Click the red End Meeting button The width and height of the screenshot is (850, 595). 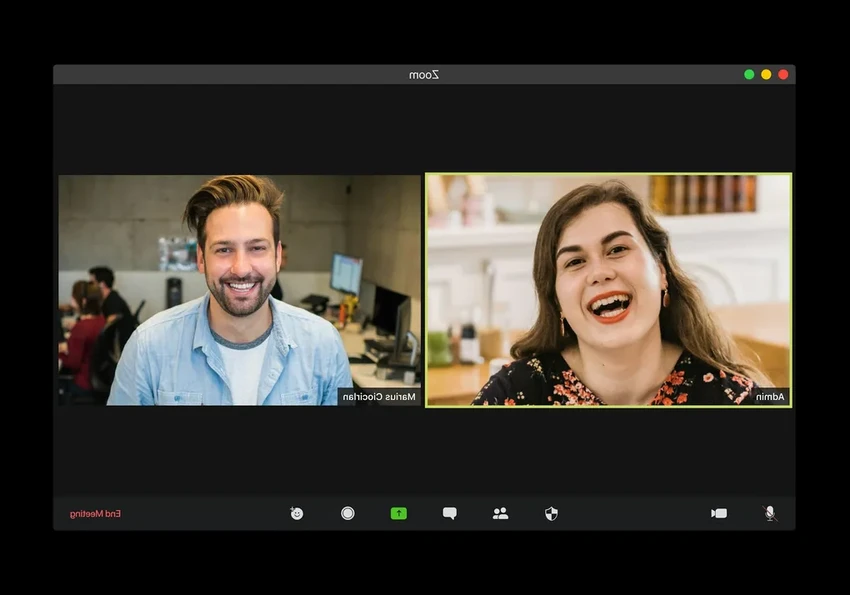pyautogui.click(x=95, y=513)
